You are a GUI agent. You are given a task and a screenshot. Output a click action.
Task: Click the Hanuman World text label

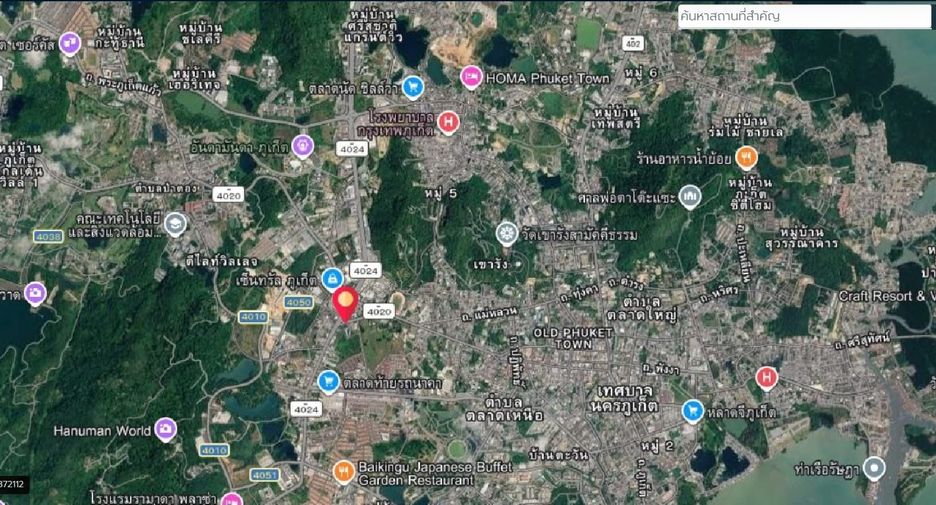(102, 430)
